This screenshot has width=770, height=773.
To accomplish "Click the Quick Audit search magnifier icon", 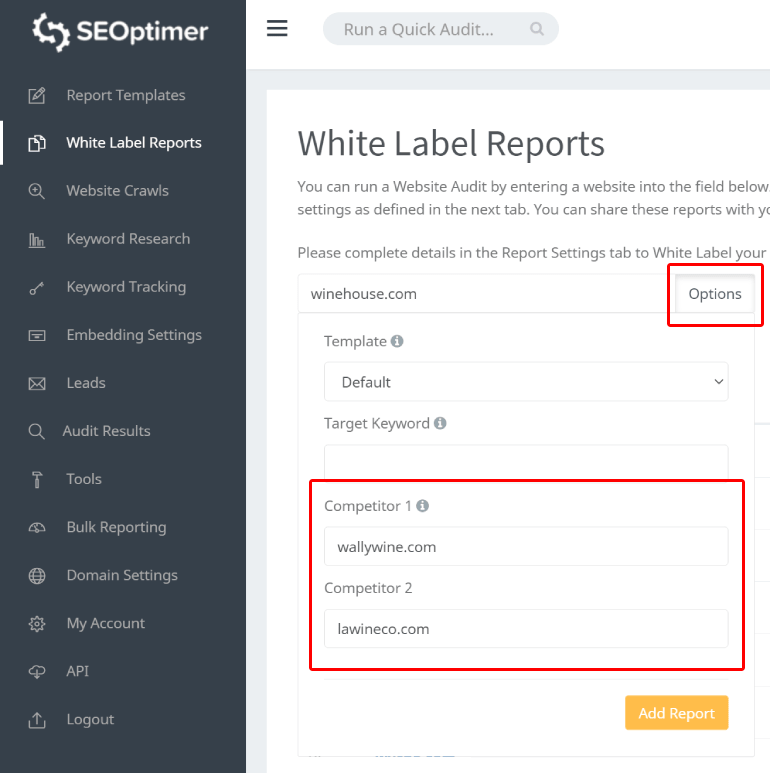I will (537, 29).
